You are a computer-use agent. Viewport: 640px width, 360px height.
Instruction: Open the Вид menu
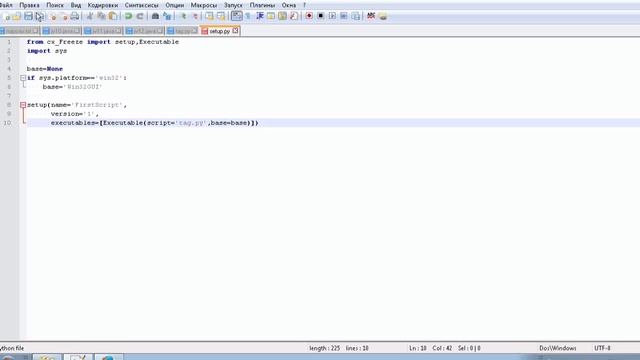[x=76, y=5]
